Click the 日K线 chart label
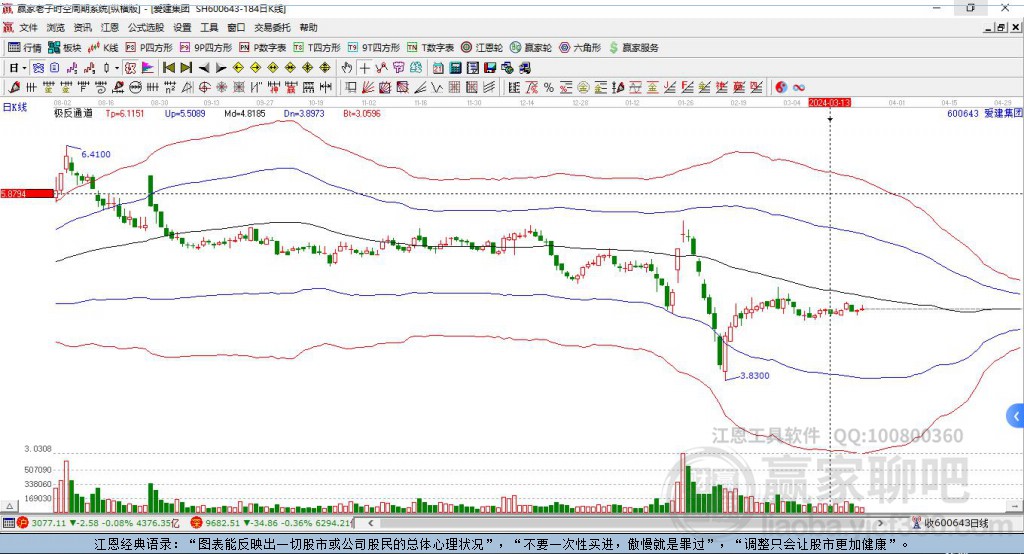The image size is (1024, 554). 15,107
